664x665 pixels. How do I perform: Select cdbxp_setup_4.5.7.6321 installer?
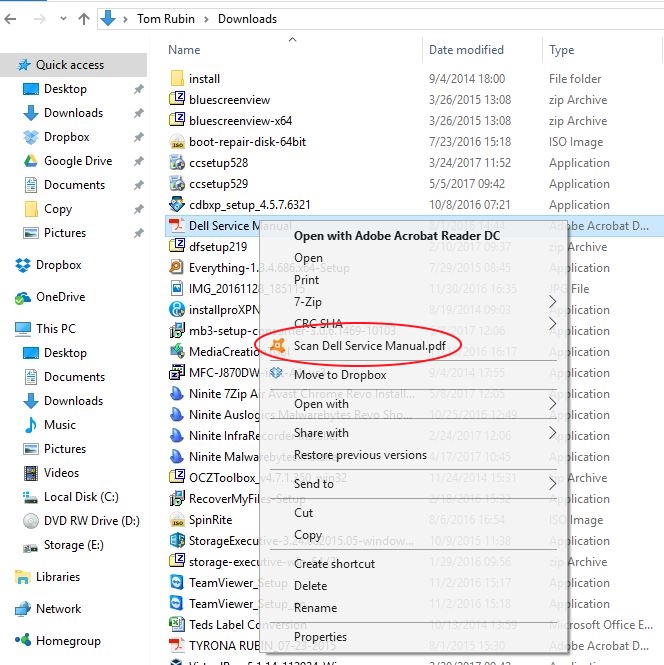(x=249, y=205)
